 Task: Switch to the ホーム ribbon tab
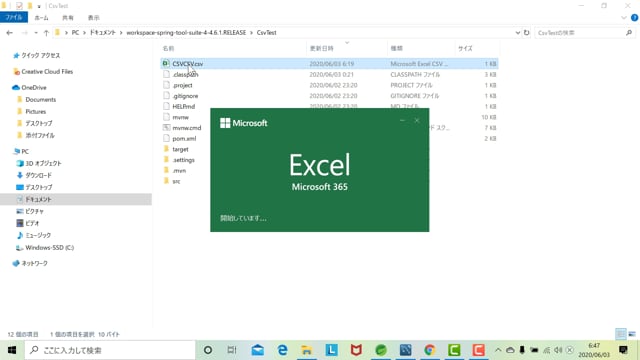(x=41, y=18)
